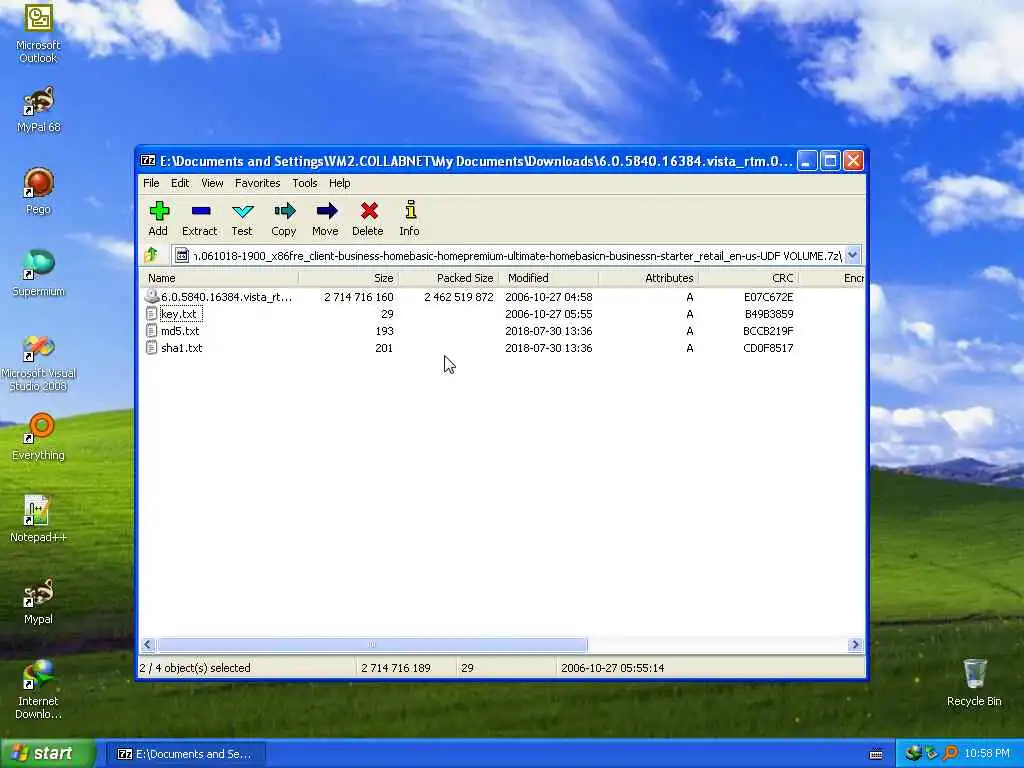
Task: Click CRC value BCCB219F
Action: point(768,331)
